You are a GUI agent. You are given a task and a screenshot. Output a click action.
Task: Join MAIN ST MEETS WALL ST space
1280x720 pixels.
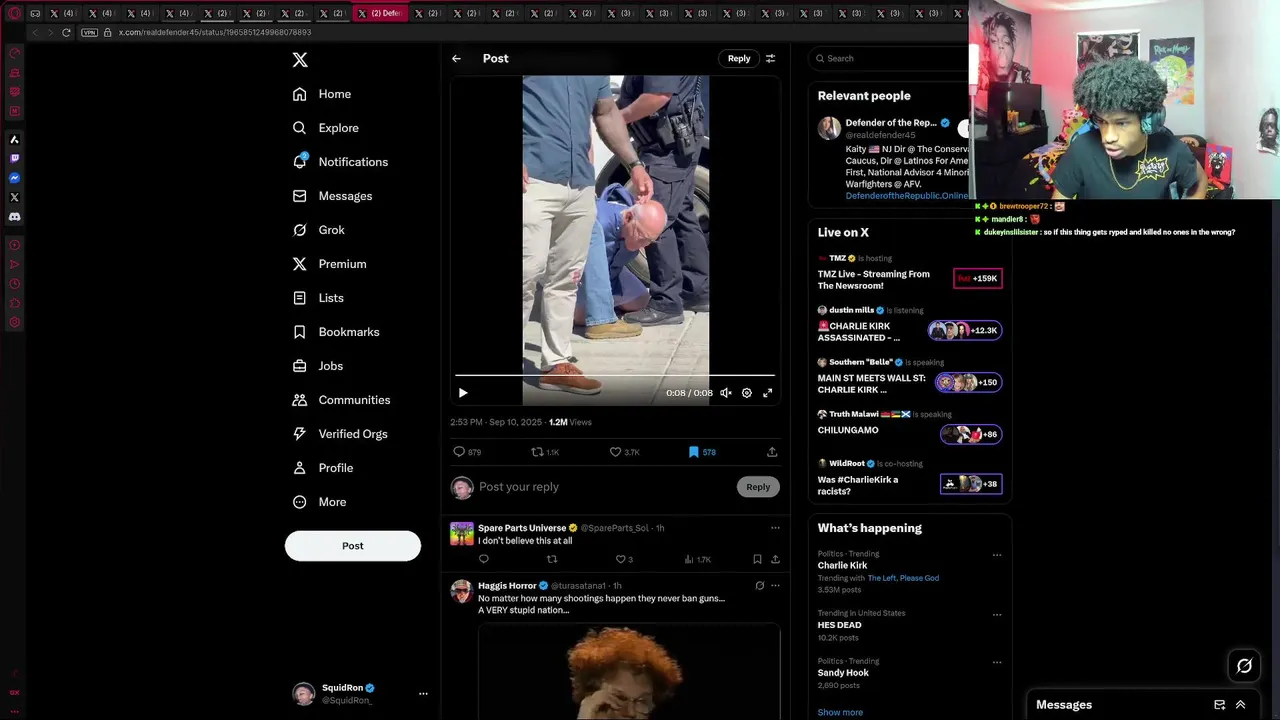[968, 382]
